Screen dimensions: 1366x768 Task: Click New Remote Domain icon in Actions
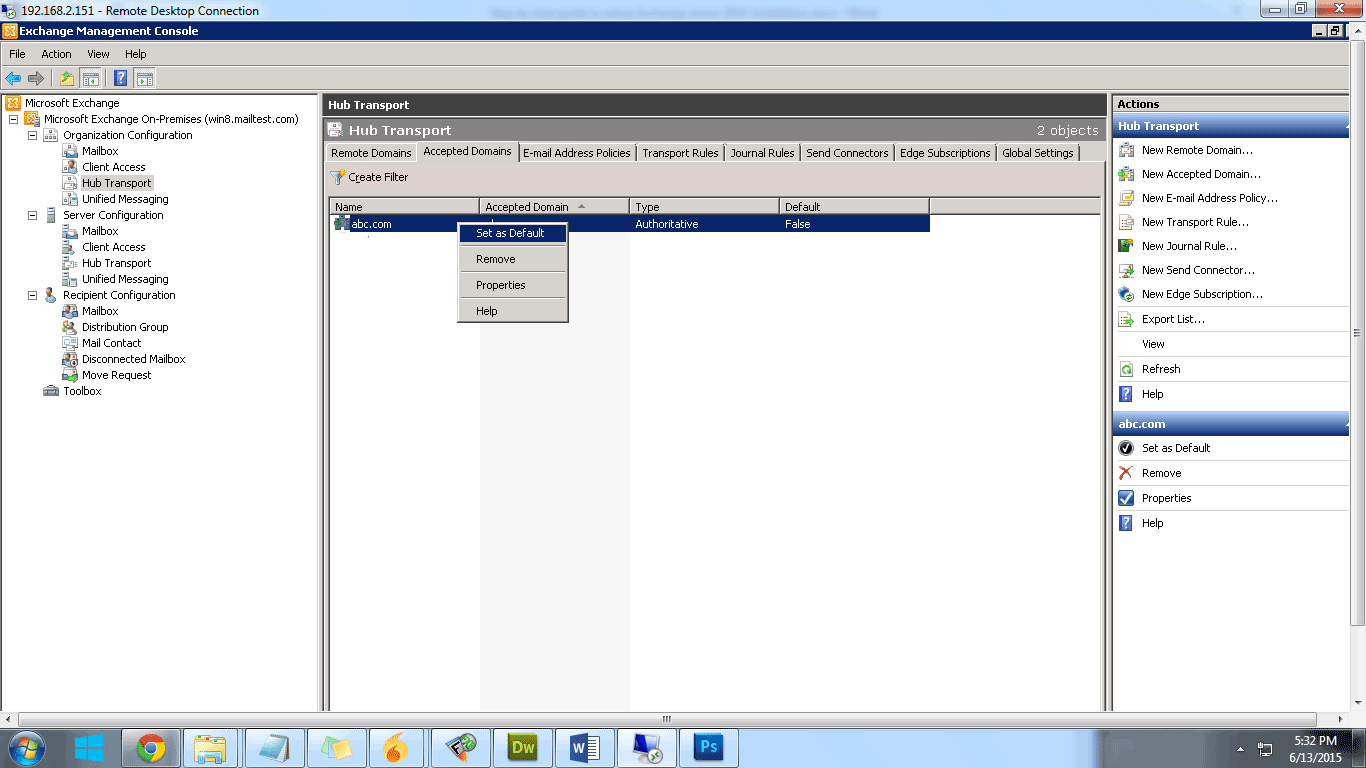pyautogui.click(x=1125, y=150)
